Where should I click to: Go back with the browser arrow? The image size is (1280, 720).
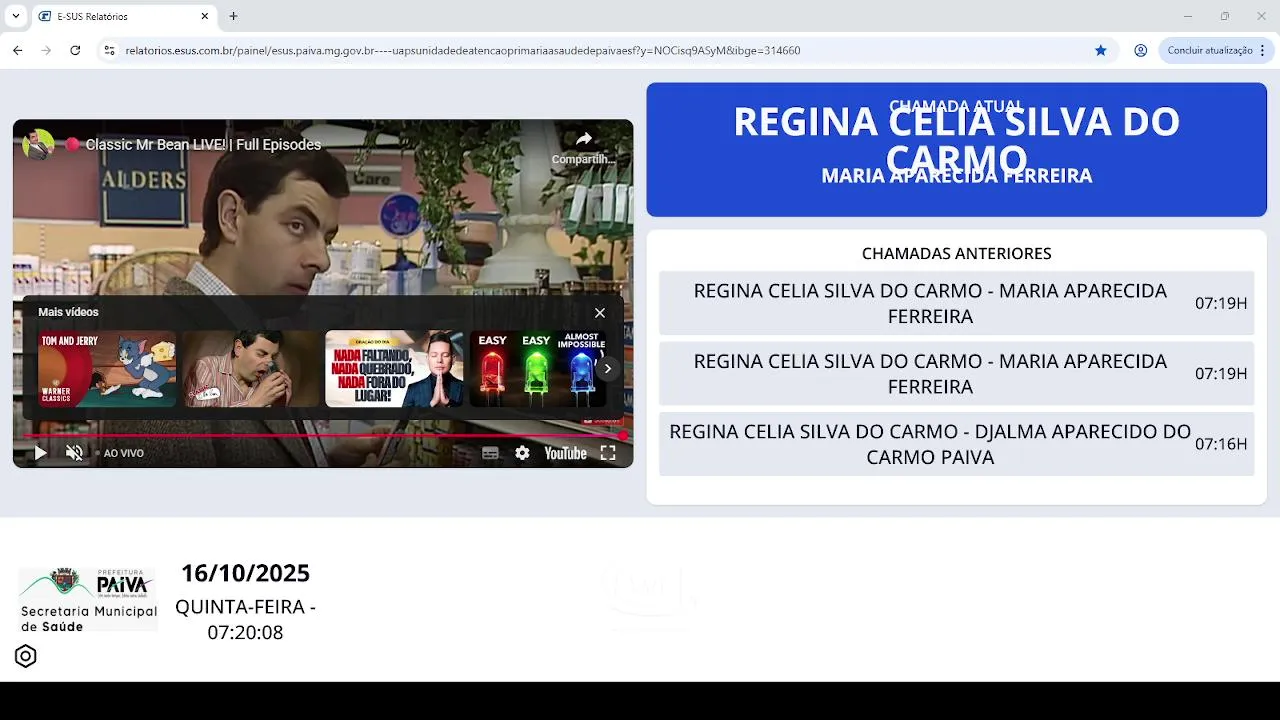(18, 50)
